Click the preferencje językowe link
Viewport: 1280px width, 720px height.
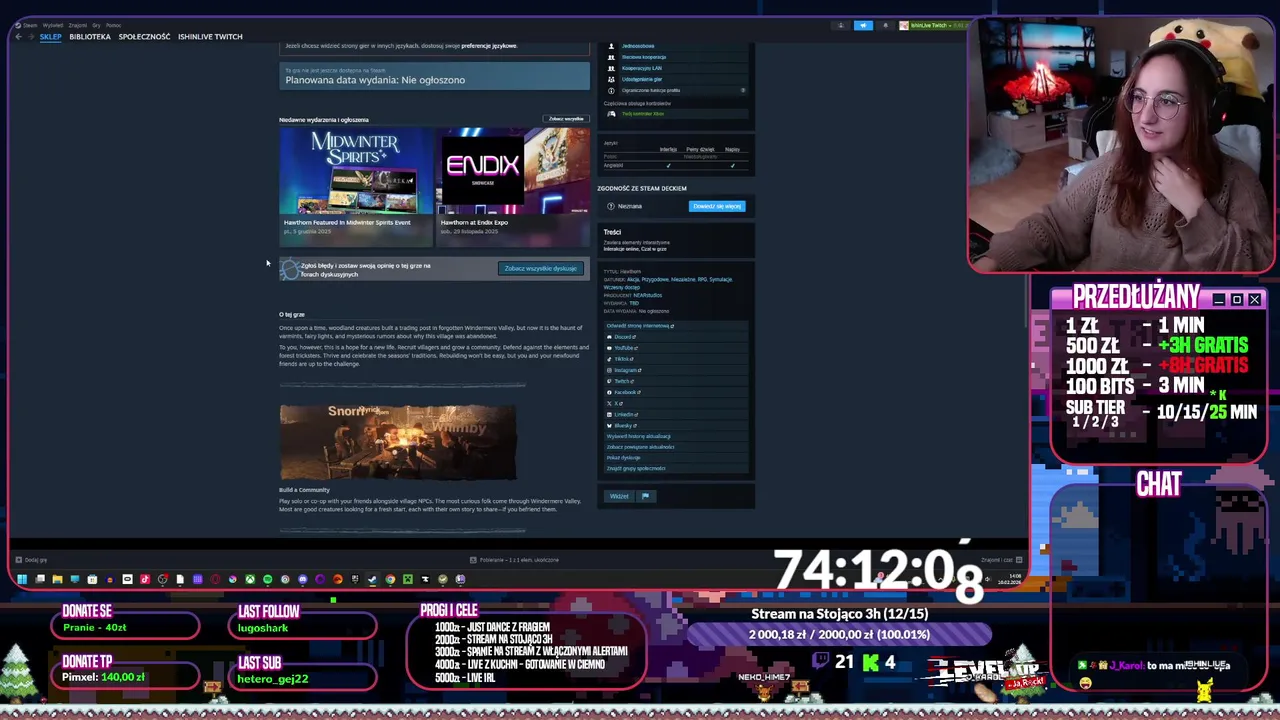(489, 46)
